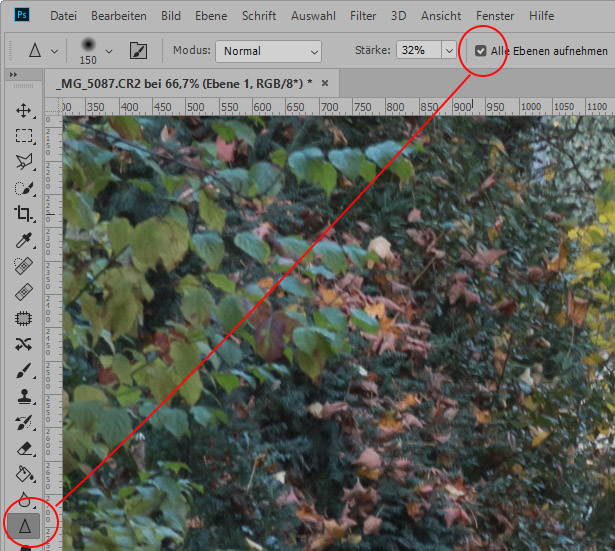Select the Eraser tool

pyautogui.click(x=24, y=448)
